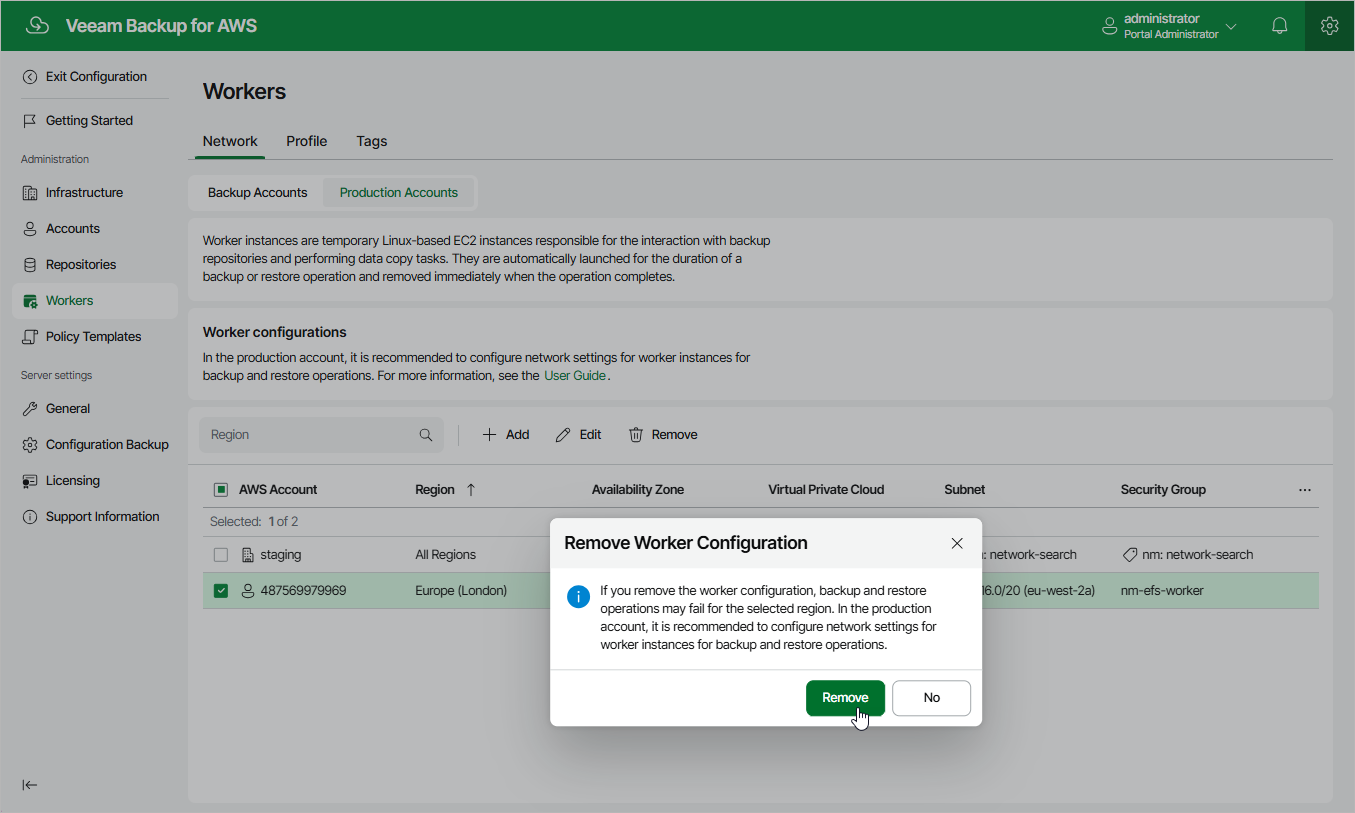Open Policy Templates in the sidebar
This screenshot has width=1355, height=813.
point(95,337)
